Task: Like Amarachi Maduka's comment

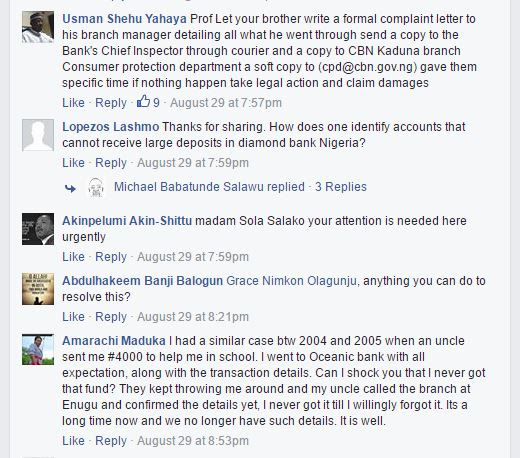Action: (73, 441)
